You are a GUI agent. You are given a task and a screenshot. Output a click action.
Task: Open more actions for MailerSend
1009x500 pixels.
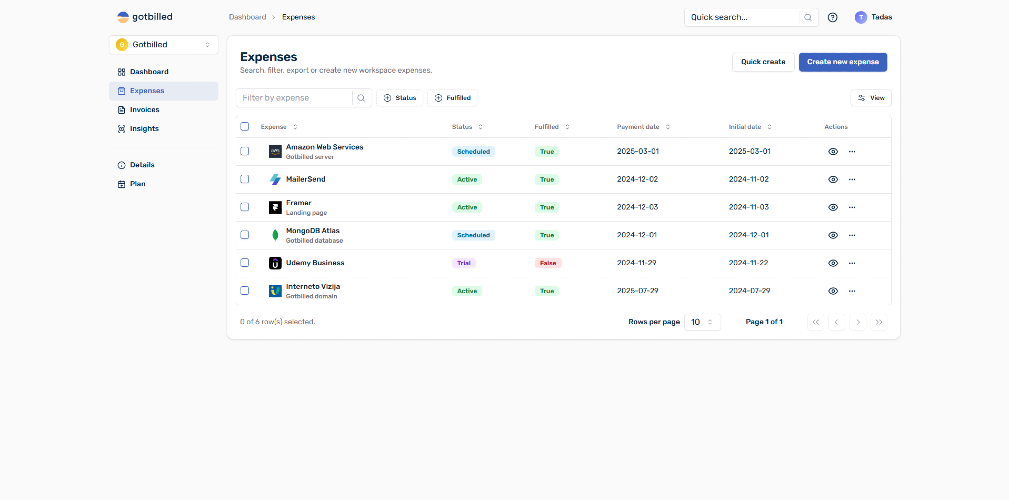pyautogui.click(x=852, y=180)
